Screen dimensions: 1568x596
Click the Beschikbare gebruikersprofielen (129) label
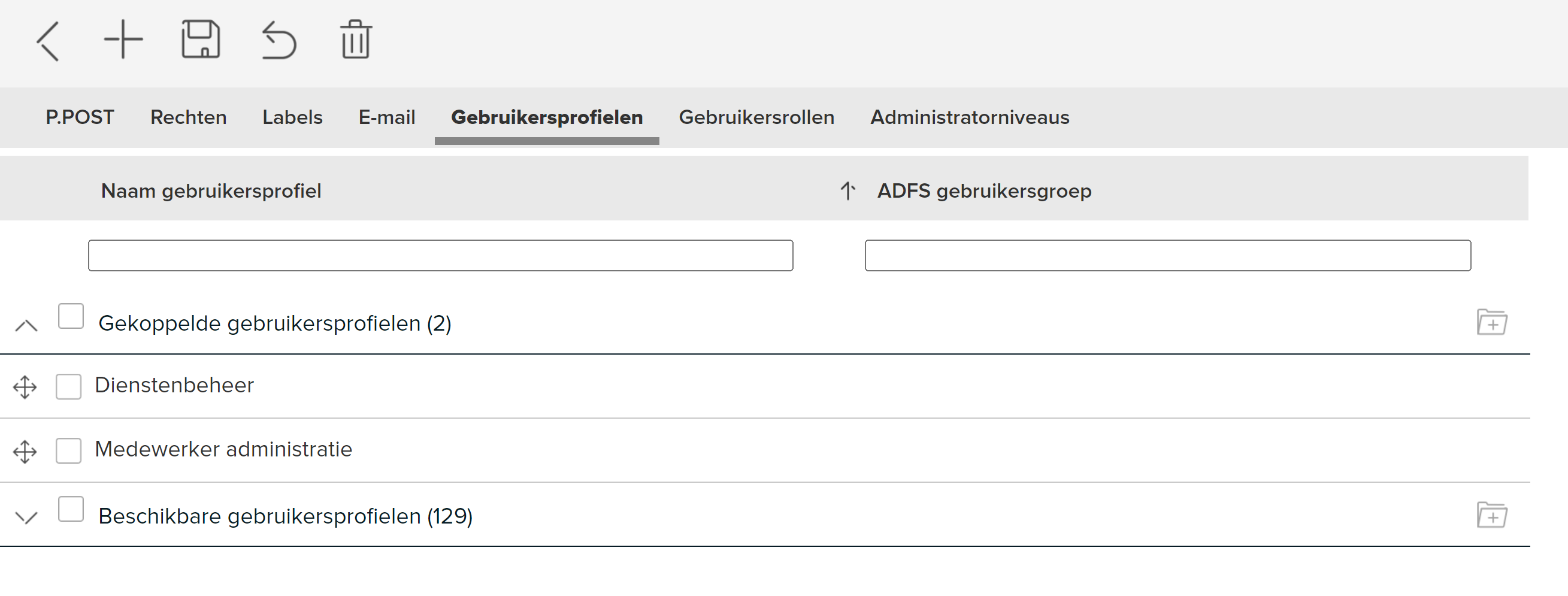[x=286, y=516]
